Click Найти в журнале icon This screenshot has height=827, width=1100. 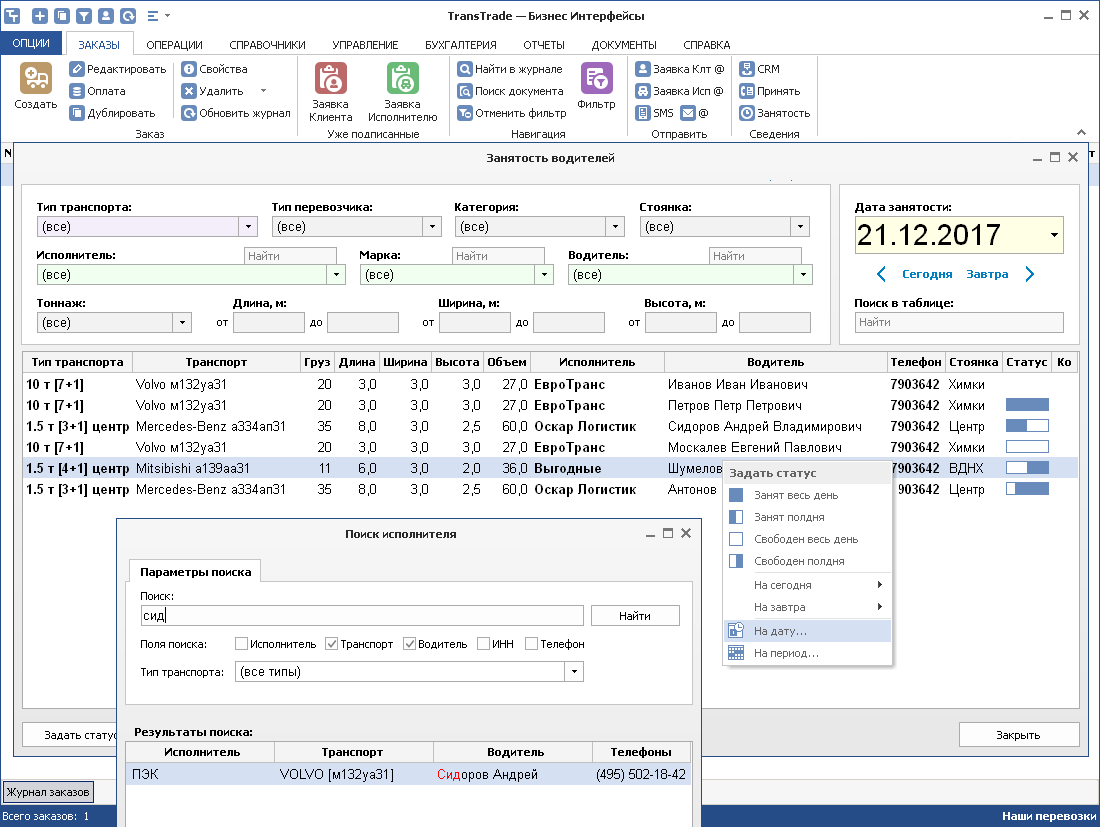pyautogui.click(x=465, y=70)
